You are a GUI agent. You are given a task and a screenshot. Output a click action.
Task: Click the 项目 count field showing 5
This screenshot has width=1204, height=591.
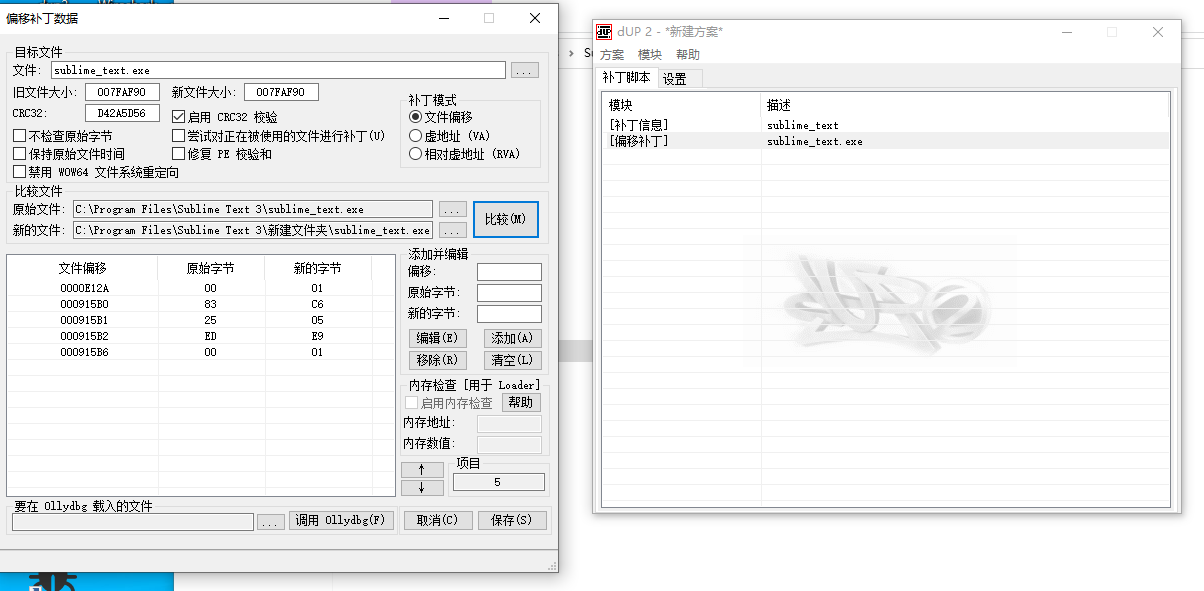click(499, 482)
